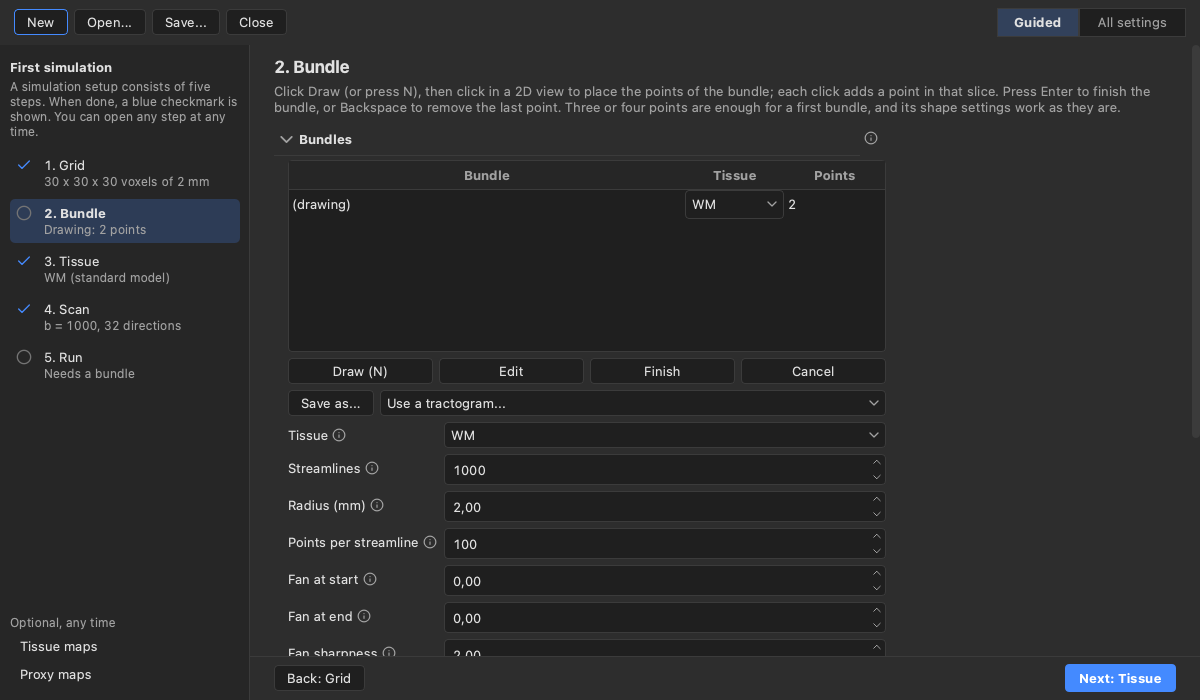
Task: Increase Points per streamline with up arrow
Action: click(877, 536)
